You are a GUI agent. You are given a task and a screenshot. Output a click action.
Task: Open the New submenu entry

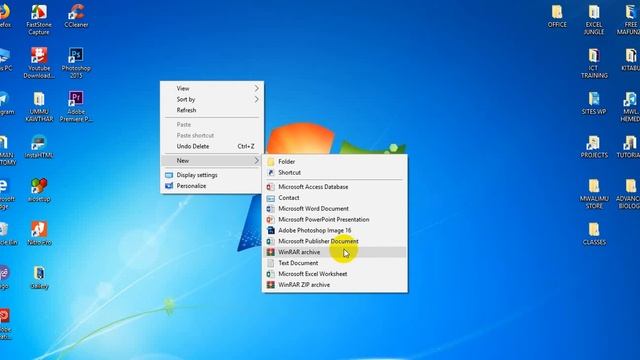point(212,160)
